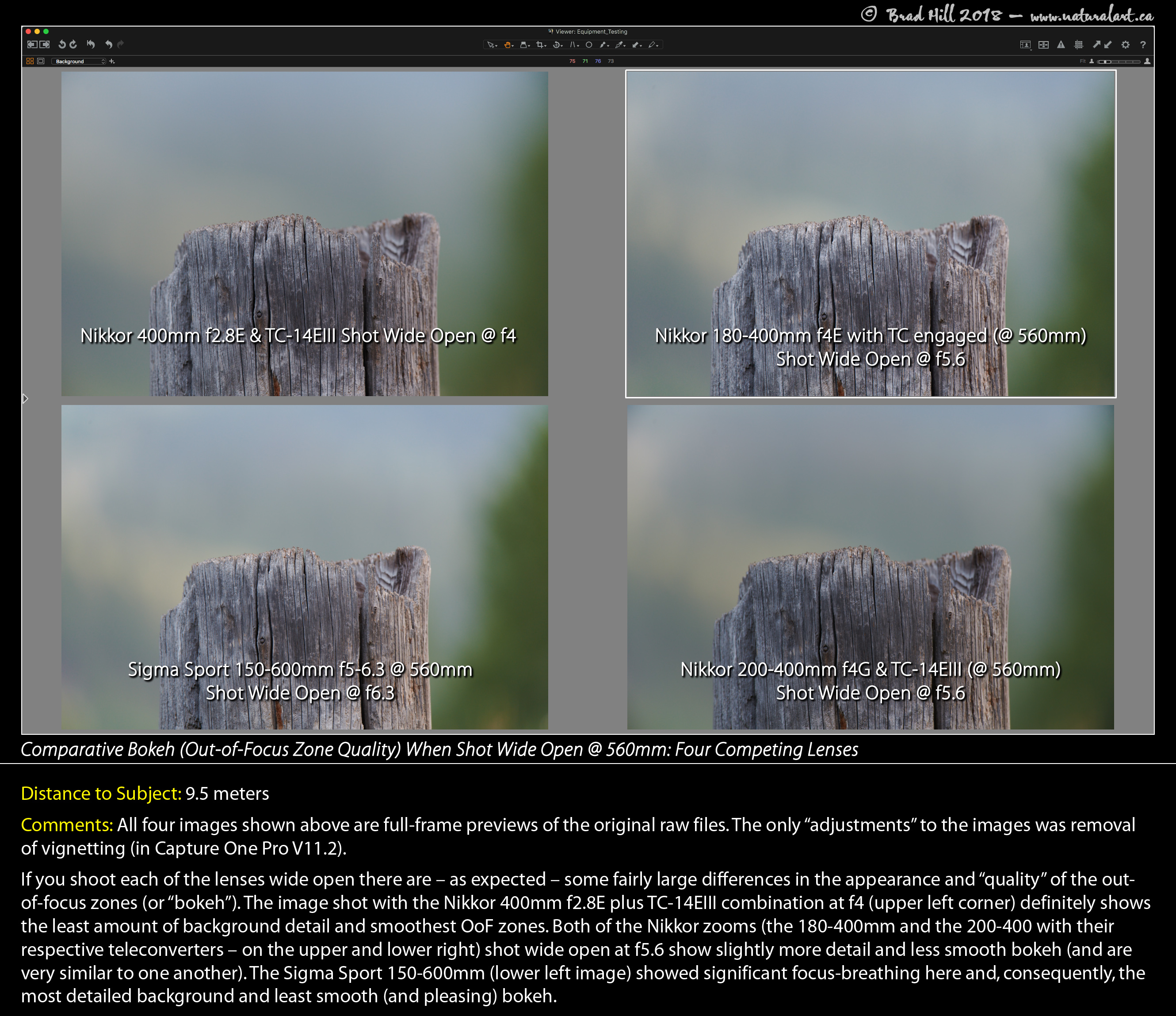This screenshot has width=1176, height=1016.
Task: Switch to single-image view mode
Action: 41,61
